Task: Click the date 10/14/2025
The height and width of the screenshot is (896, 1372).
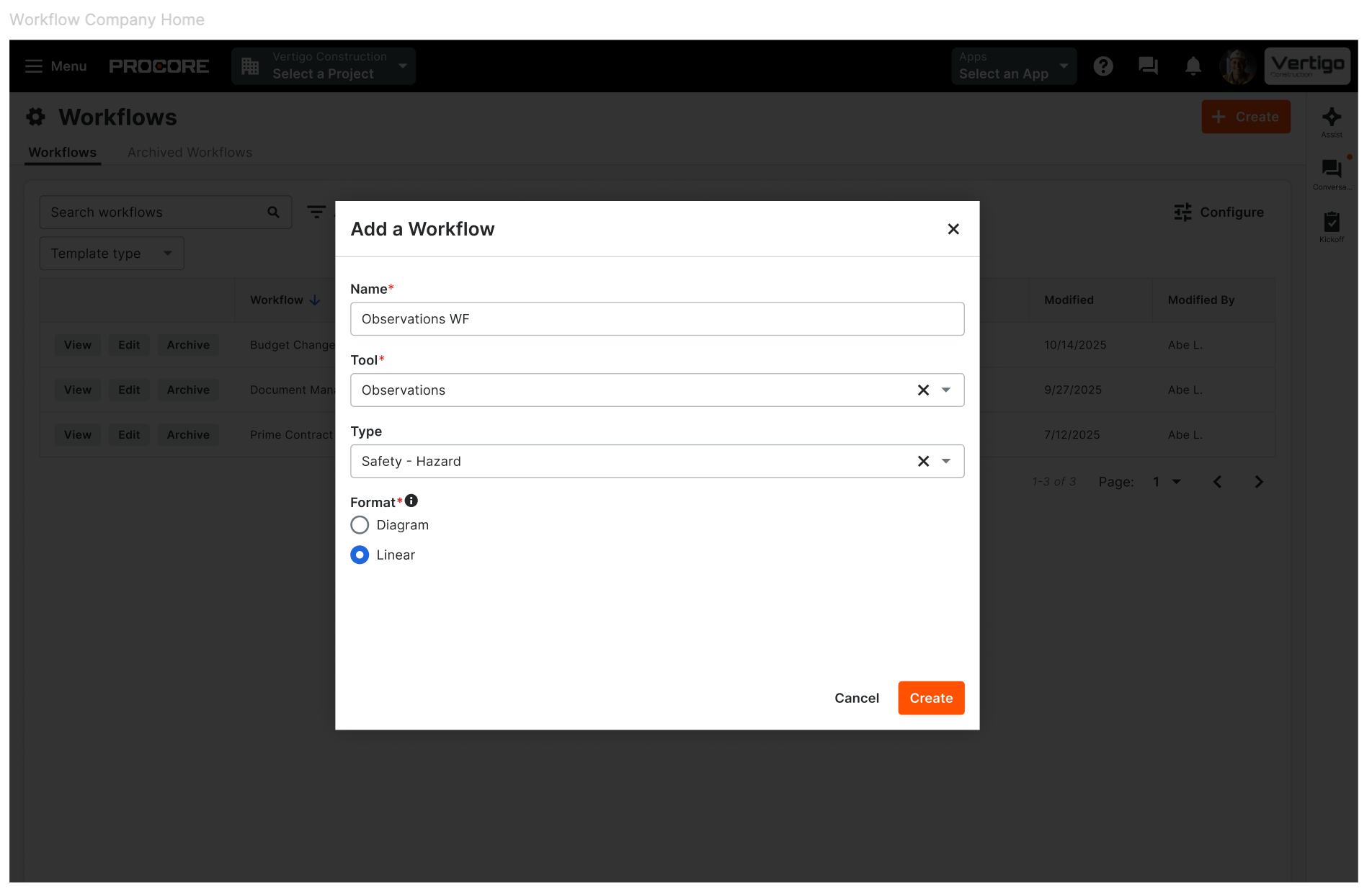Action: point(1075,345)
